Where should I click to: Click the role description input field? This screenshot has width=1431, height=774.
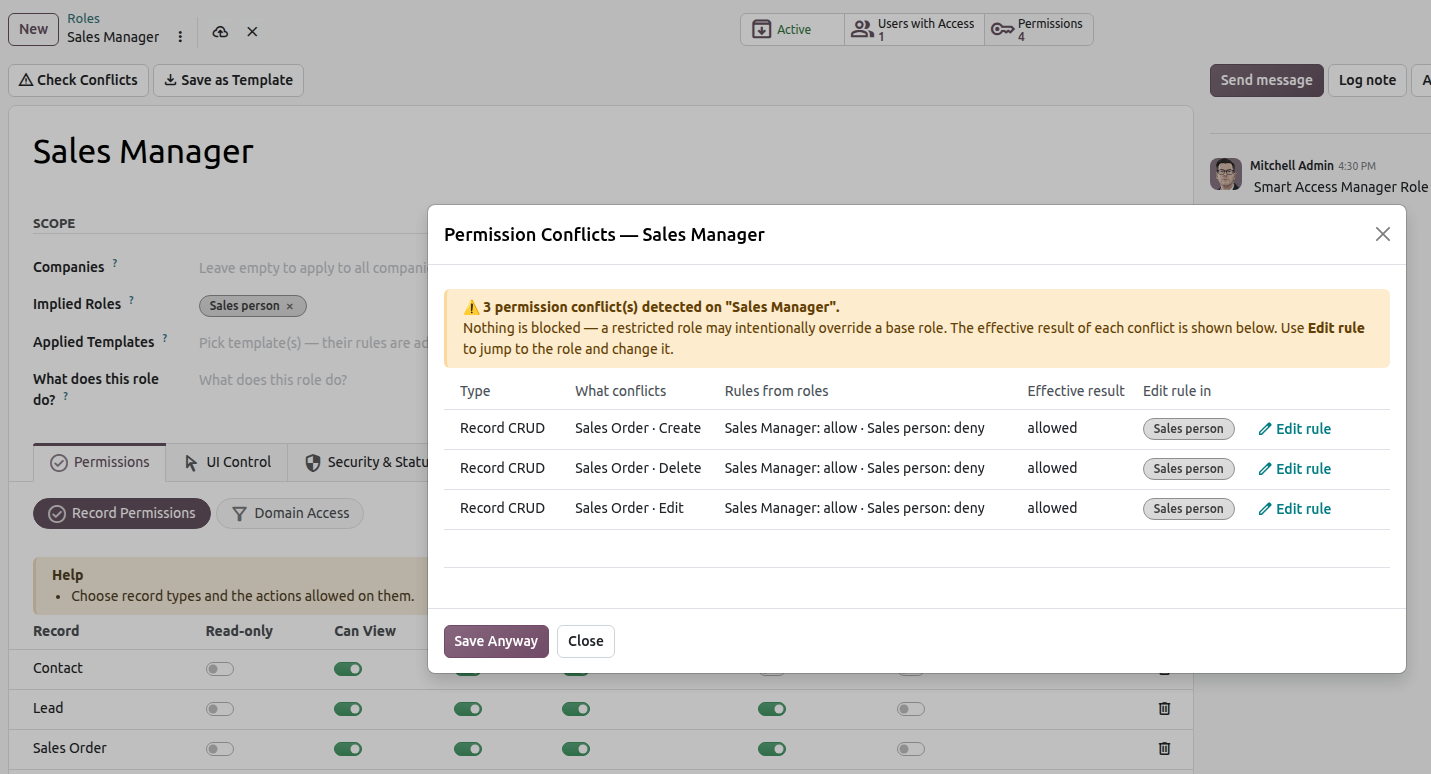313,380
